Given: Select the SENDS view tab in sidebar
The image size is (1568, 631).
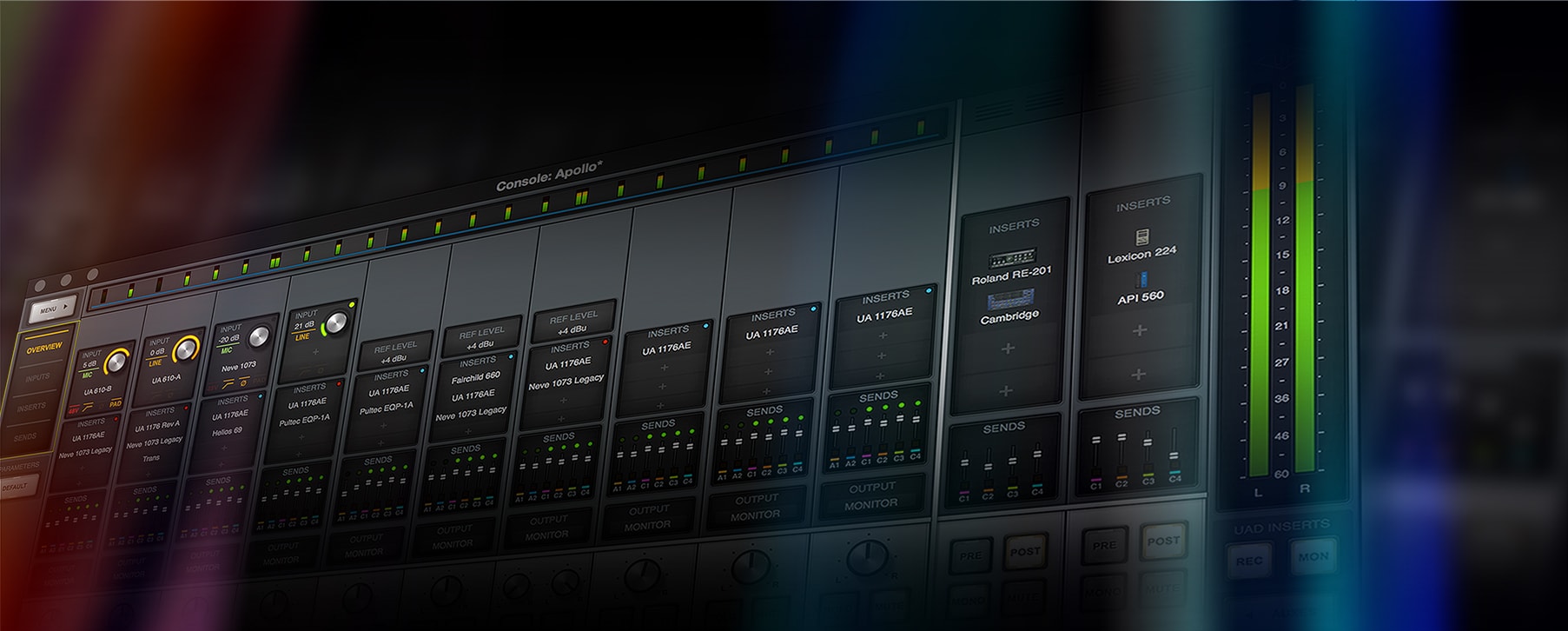Looking at the screenshot, I should click(25, 436).
